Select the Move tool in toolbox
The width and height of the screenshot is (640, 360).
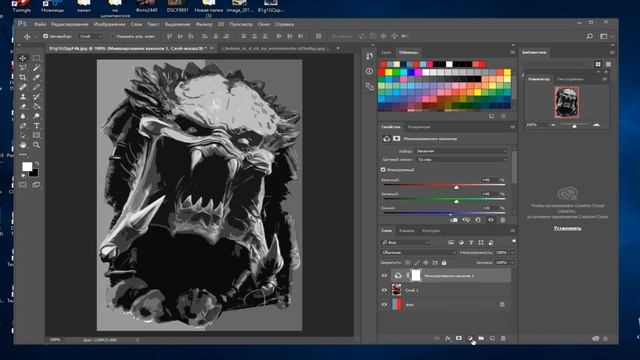23,58
